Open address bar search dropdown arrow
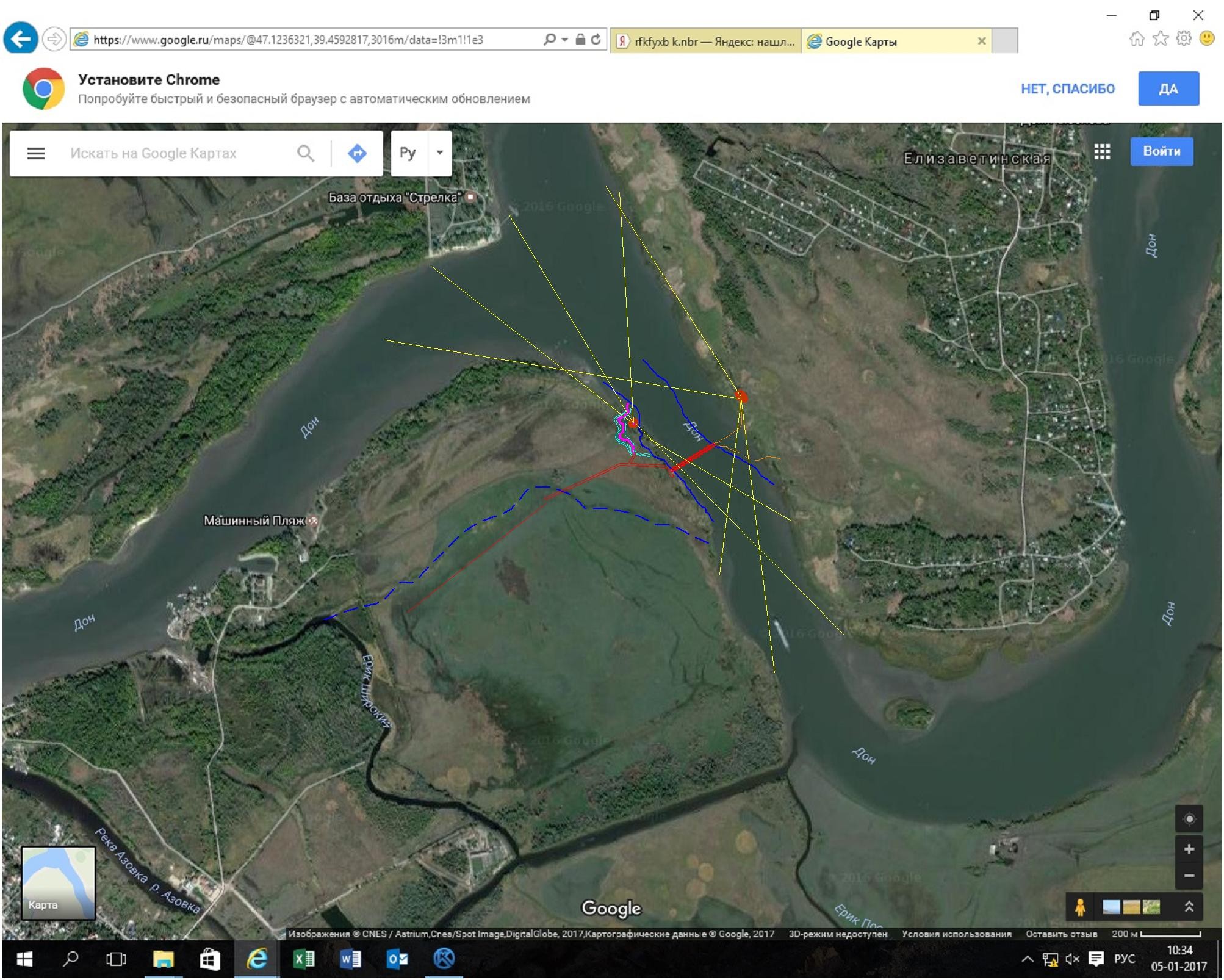 pyautogui.click(x=564, y=40)
